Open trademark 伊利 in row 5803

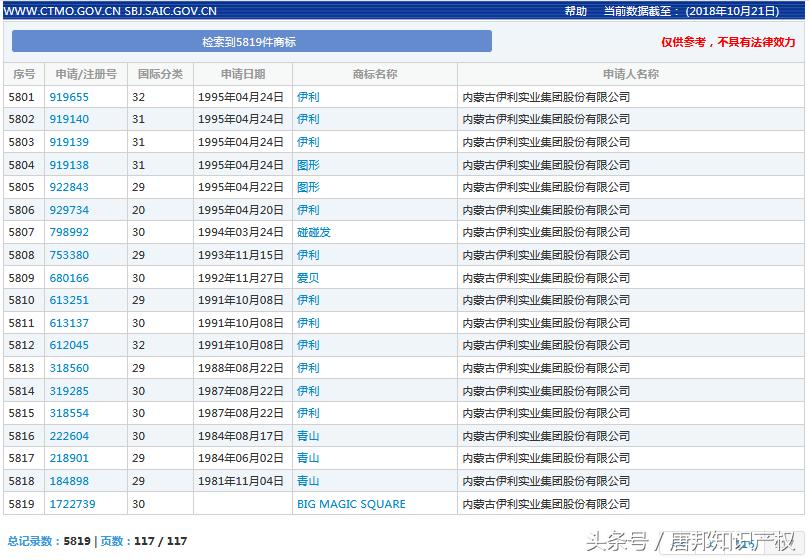tap(308, 142)
